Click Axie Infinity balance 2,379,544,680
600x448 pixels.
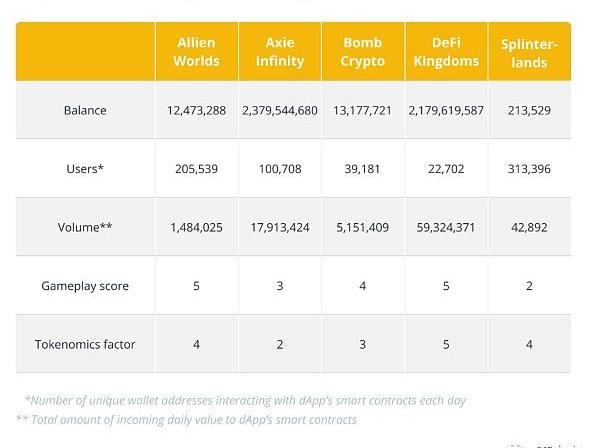click(x=279, y=110)
